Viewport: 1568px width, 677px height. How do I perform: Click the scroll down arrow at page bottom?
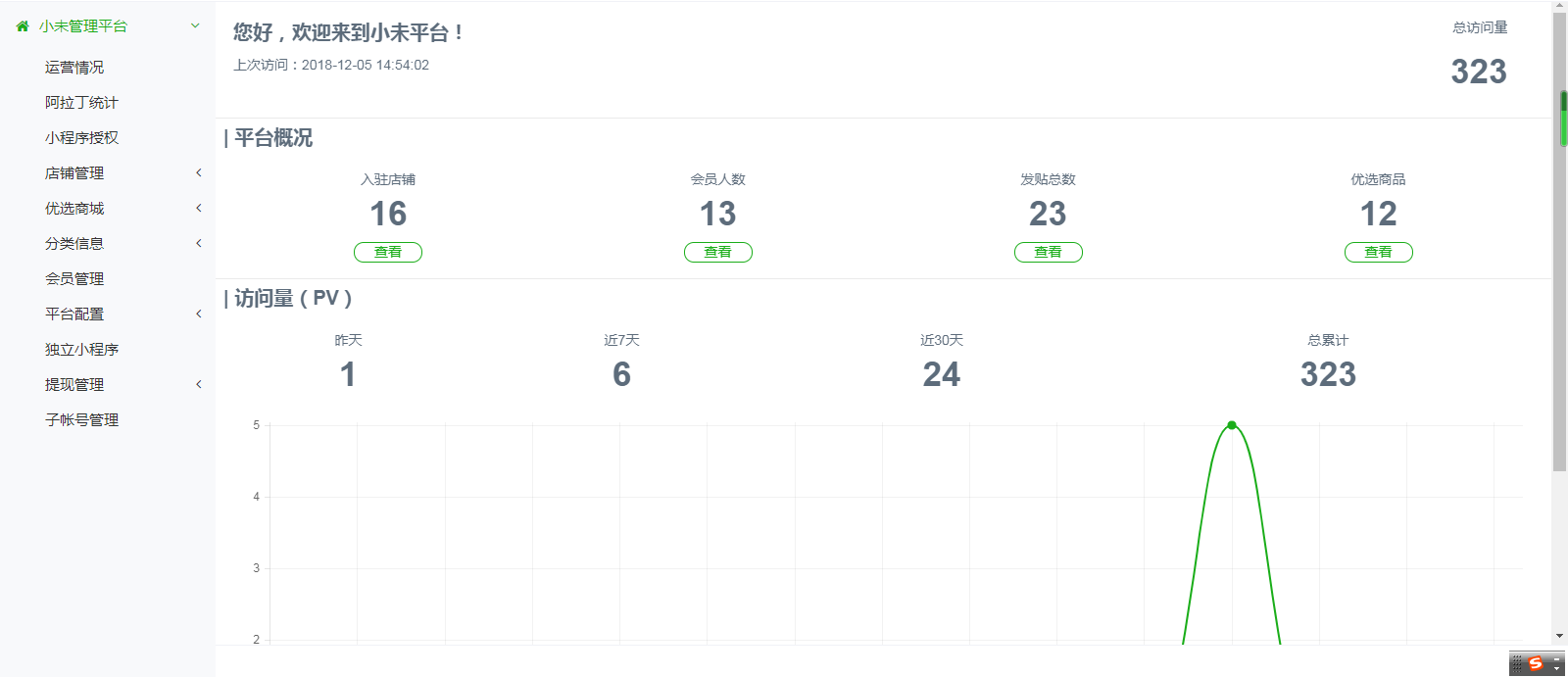coord(1559,636)
